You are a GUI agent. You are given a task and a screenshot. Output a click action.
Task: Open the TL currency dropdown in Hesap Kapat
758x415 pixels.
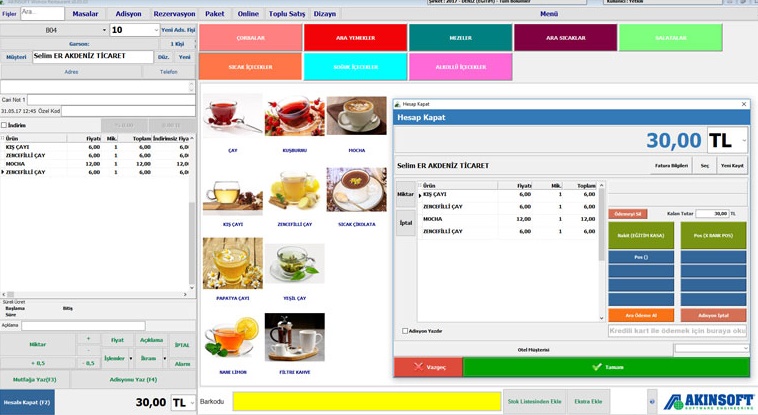(743, 141)
